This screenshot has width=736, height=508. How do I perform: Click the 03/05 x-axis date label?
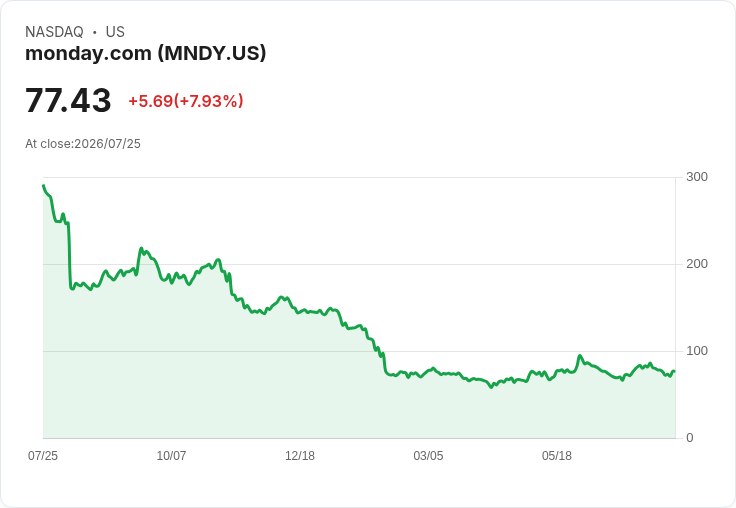[x=428, y=455]
